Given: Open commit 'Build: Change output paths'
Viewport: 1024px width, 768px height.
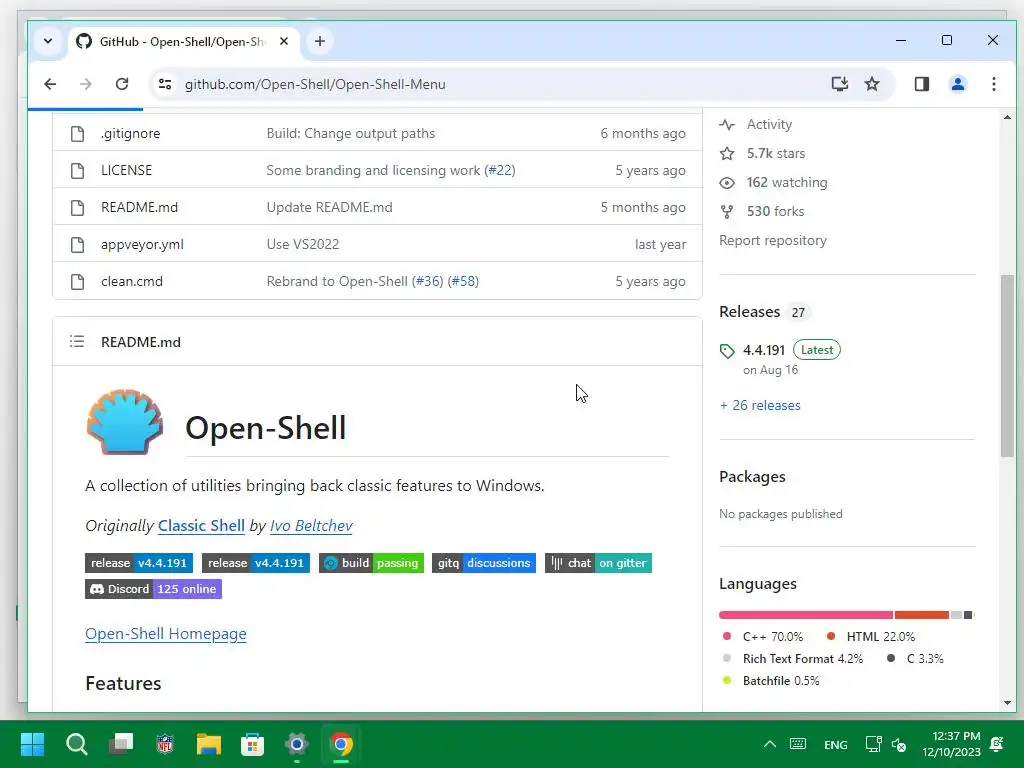Looking at the screenshot, I should [x=351, y=133].
